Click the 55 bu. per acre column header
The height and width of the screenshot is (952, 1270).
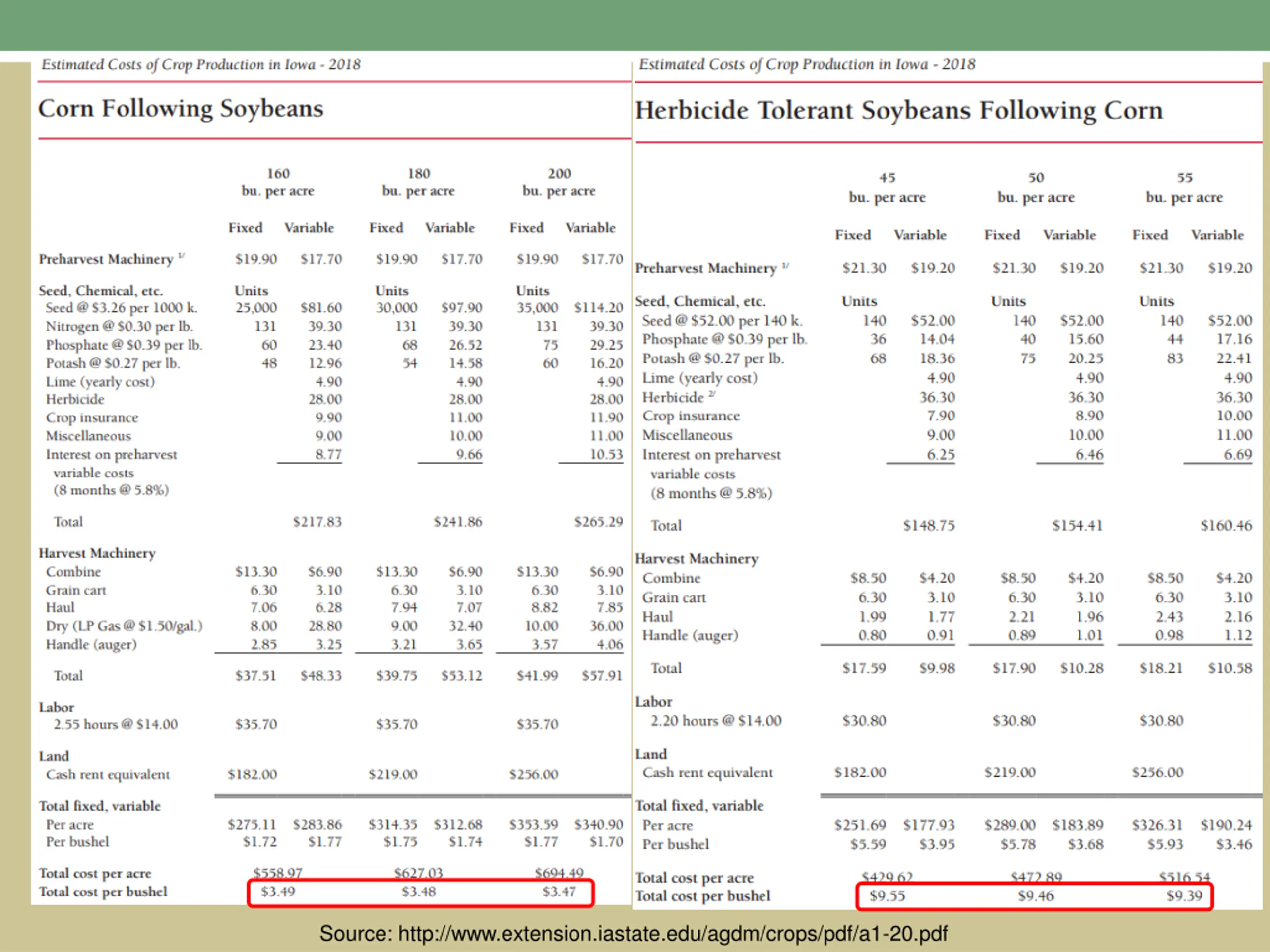tap(1185, 187)
